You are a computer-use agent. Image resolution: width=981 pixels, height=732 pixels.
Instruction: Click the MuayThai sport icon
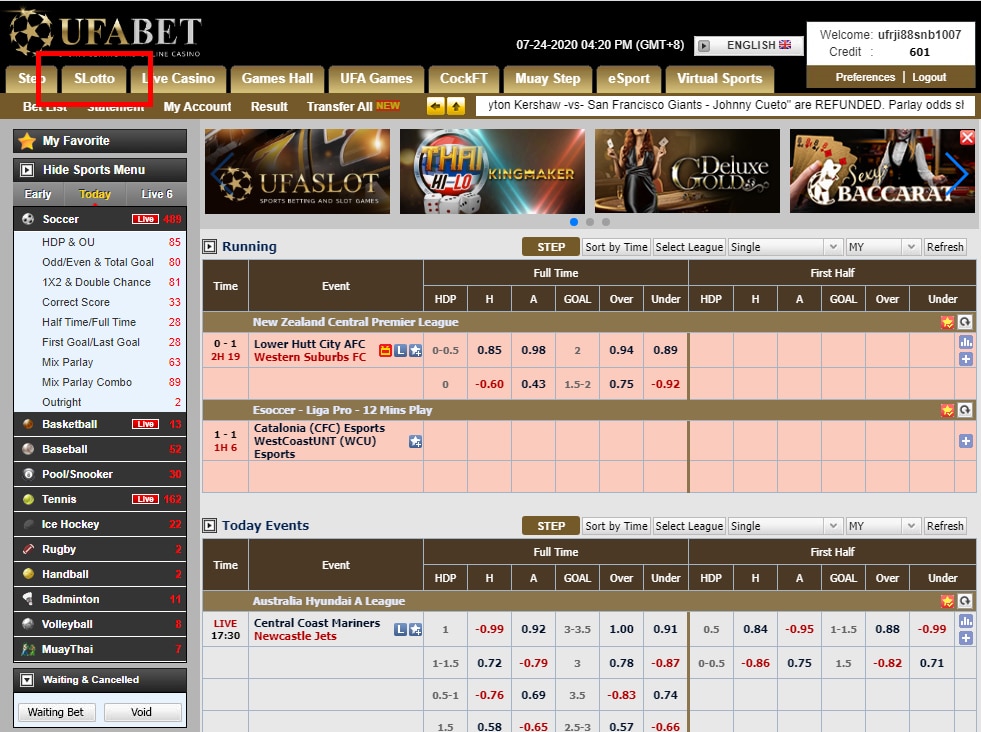[28, 649]
